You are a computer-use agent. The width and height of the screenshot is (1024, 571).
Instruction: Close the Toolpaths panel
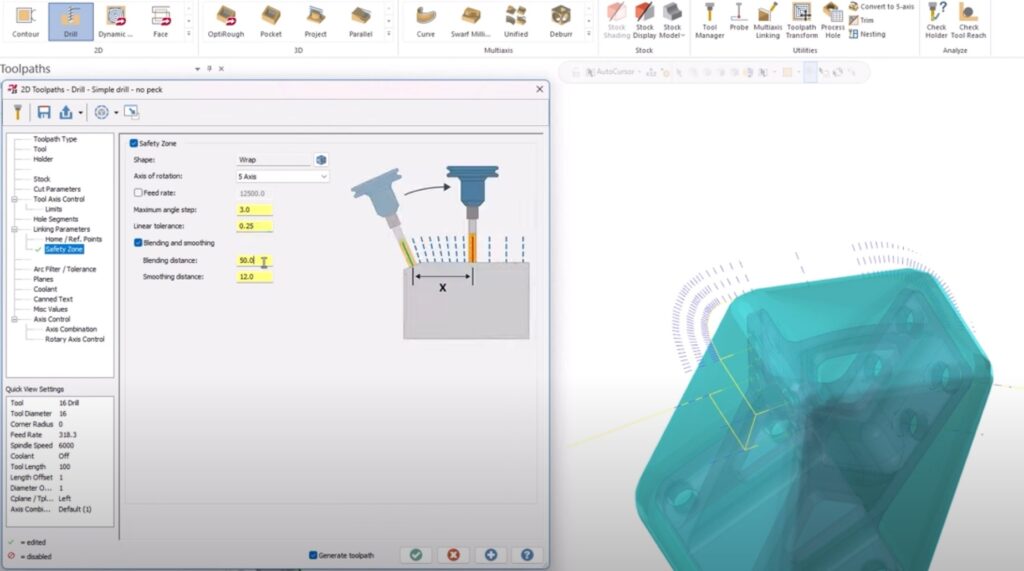tap(221, 69)
